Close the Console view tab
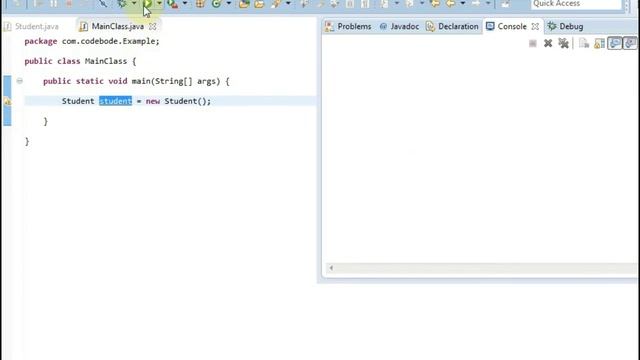This screenshot has width=640, height=360. click(535, 27)
